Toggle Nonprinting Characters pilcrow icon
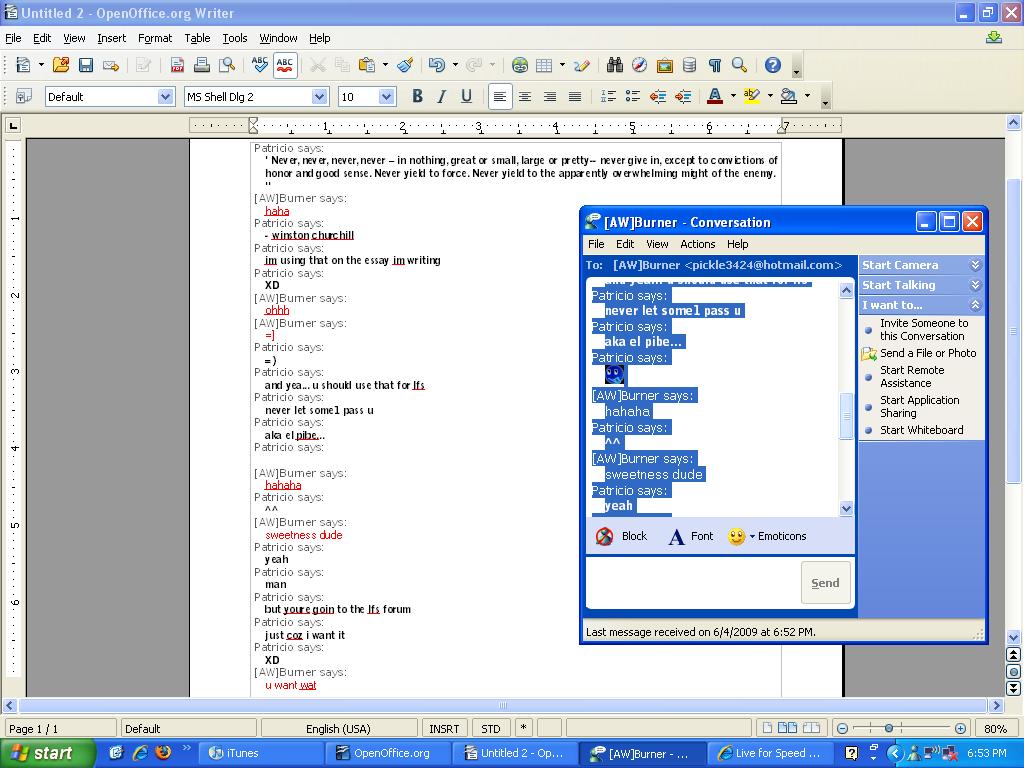 714,65
